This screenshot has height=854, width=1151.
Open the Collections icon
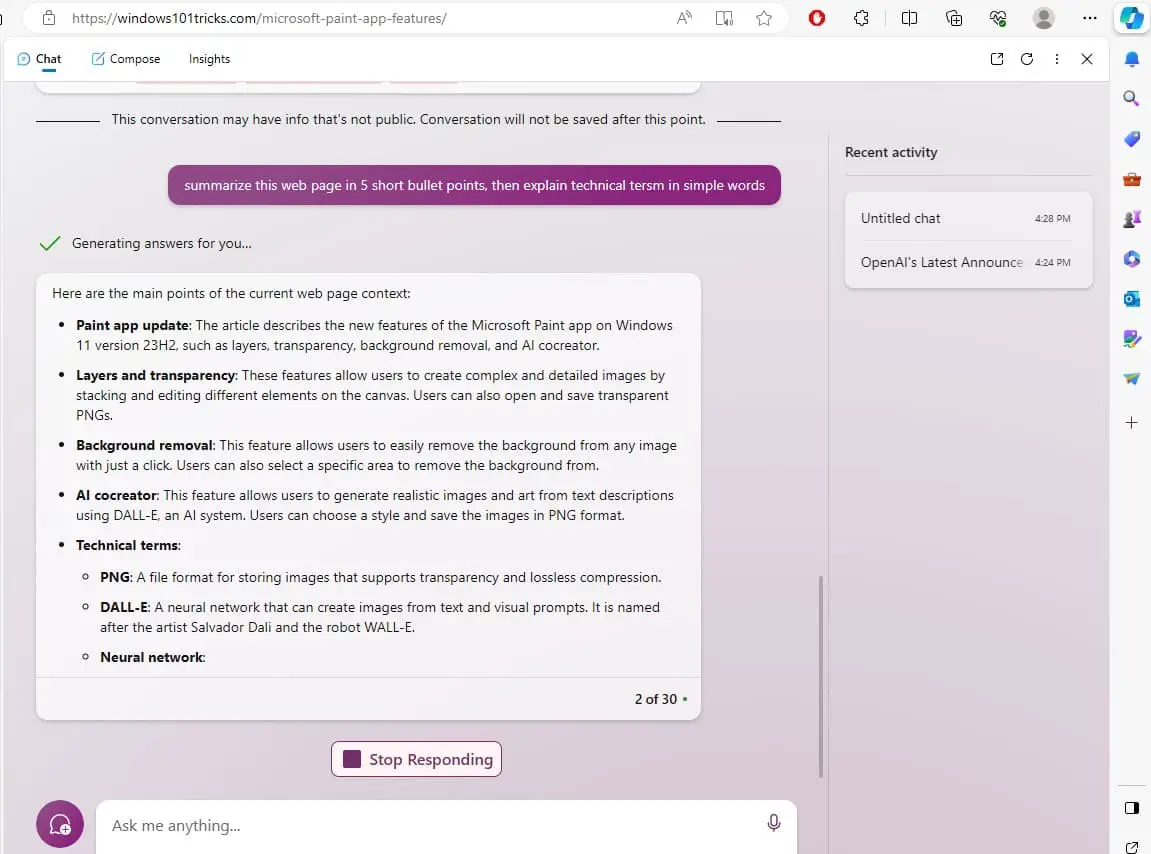954,18
